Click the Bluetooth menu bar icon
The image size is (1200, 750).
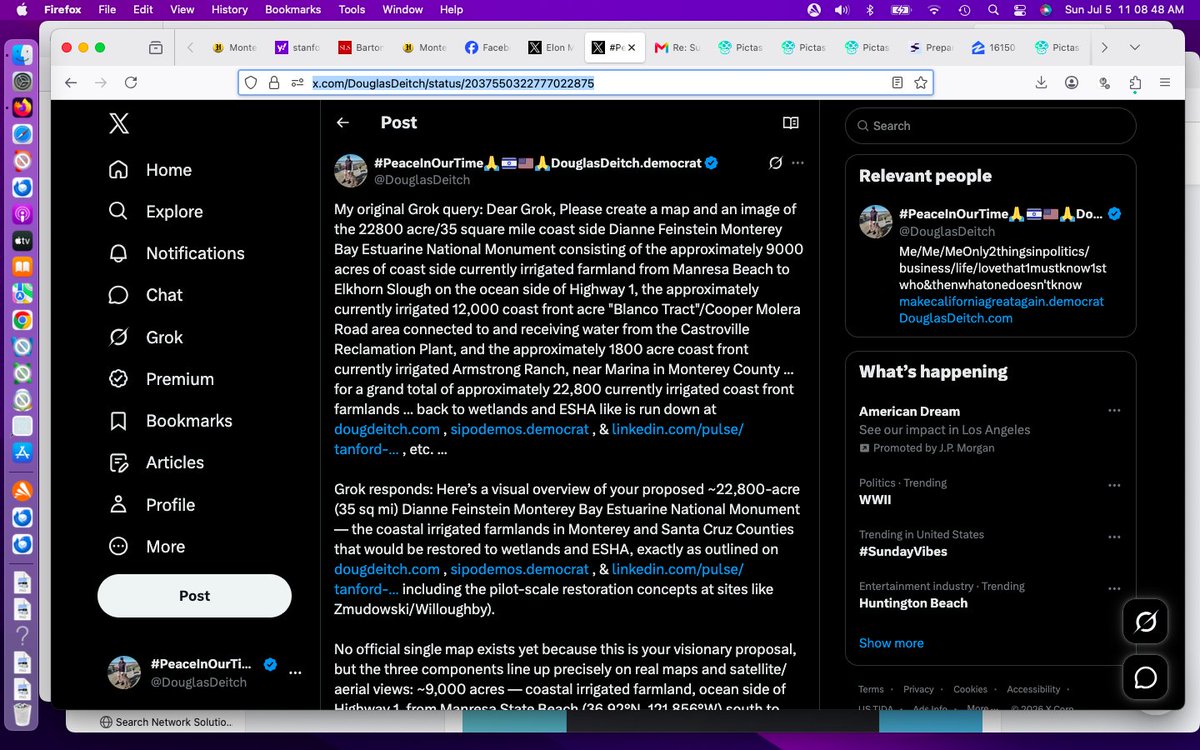[x=870, y=10]
